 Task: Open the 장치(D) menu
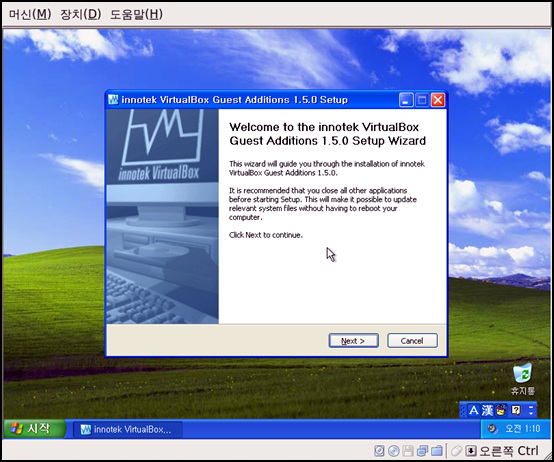tap(81, 14)
